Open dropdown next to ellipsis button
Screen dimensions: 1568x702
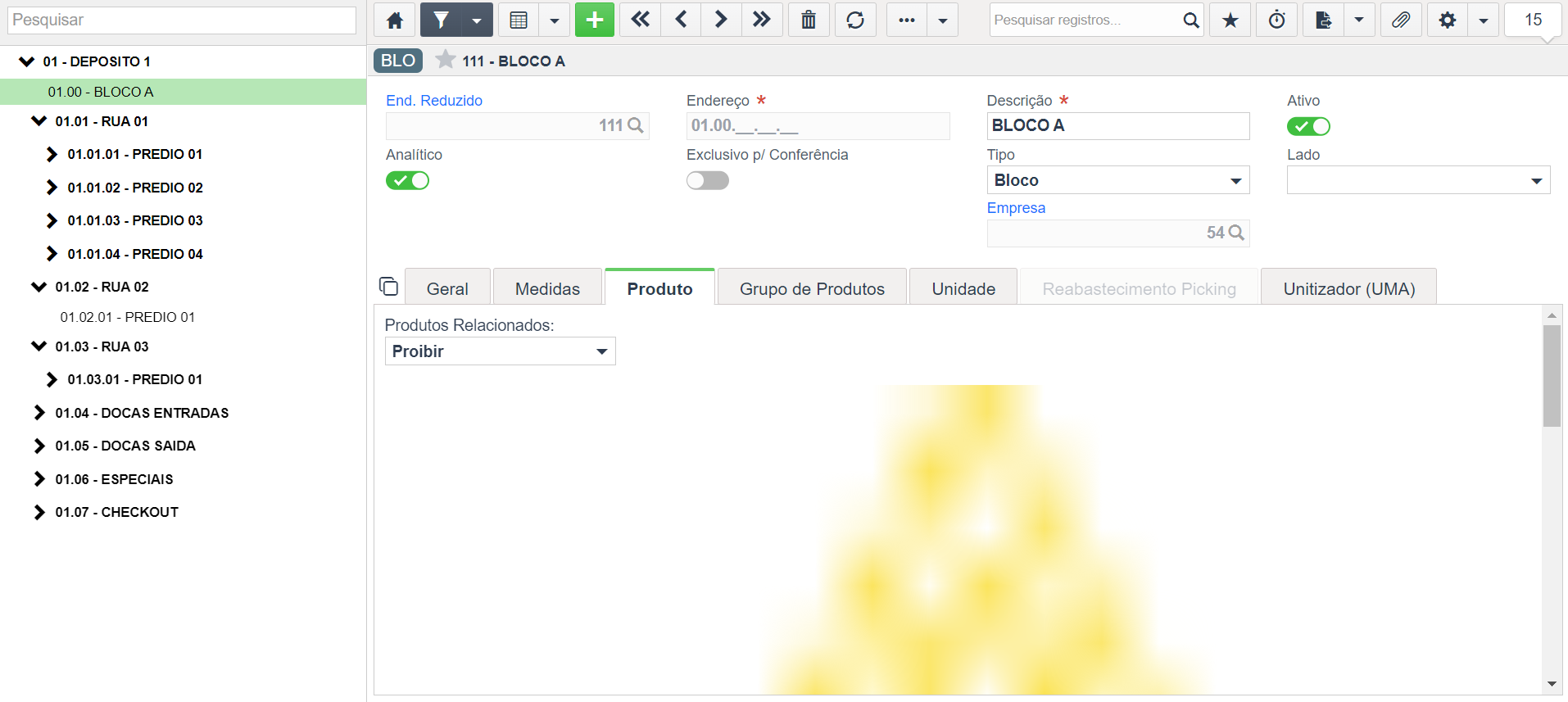pos(943,20)
